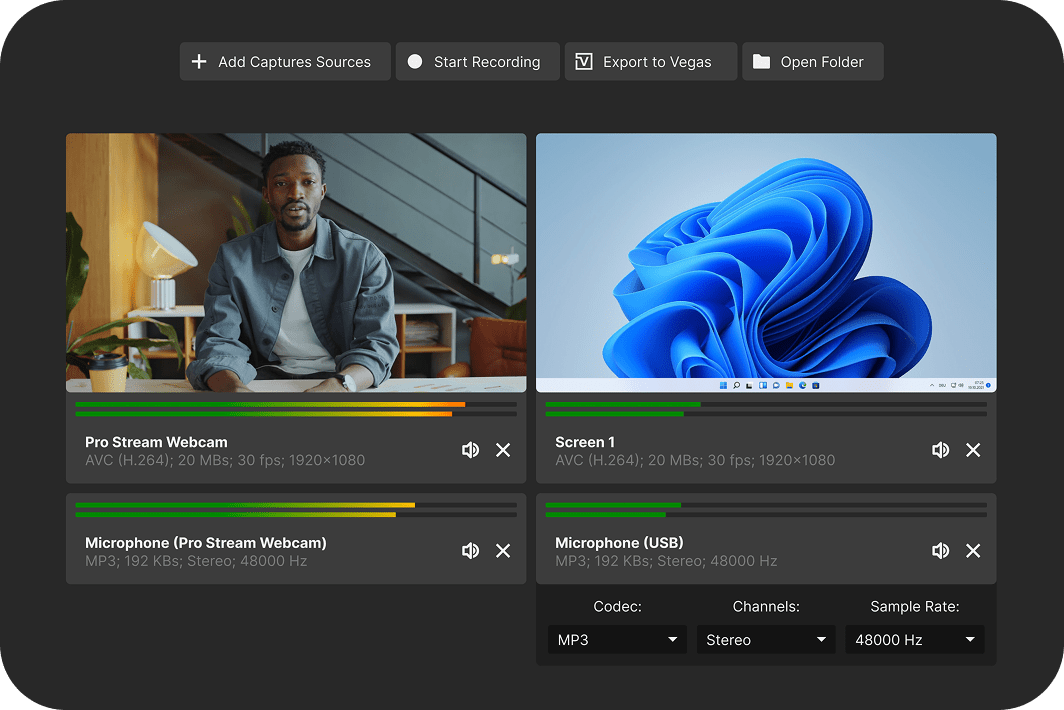Select the webcam preview thumbnail
1064x710 pixels.
click(296, 263)
